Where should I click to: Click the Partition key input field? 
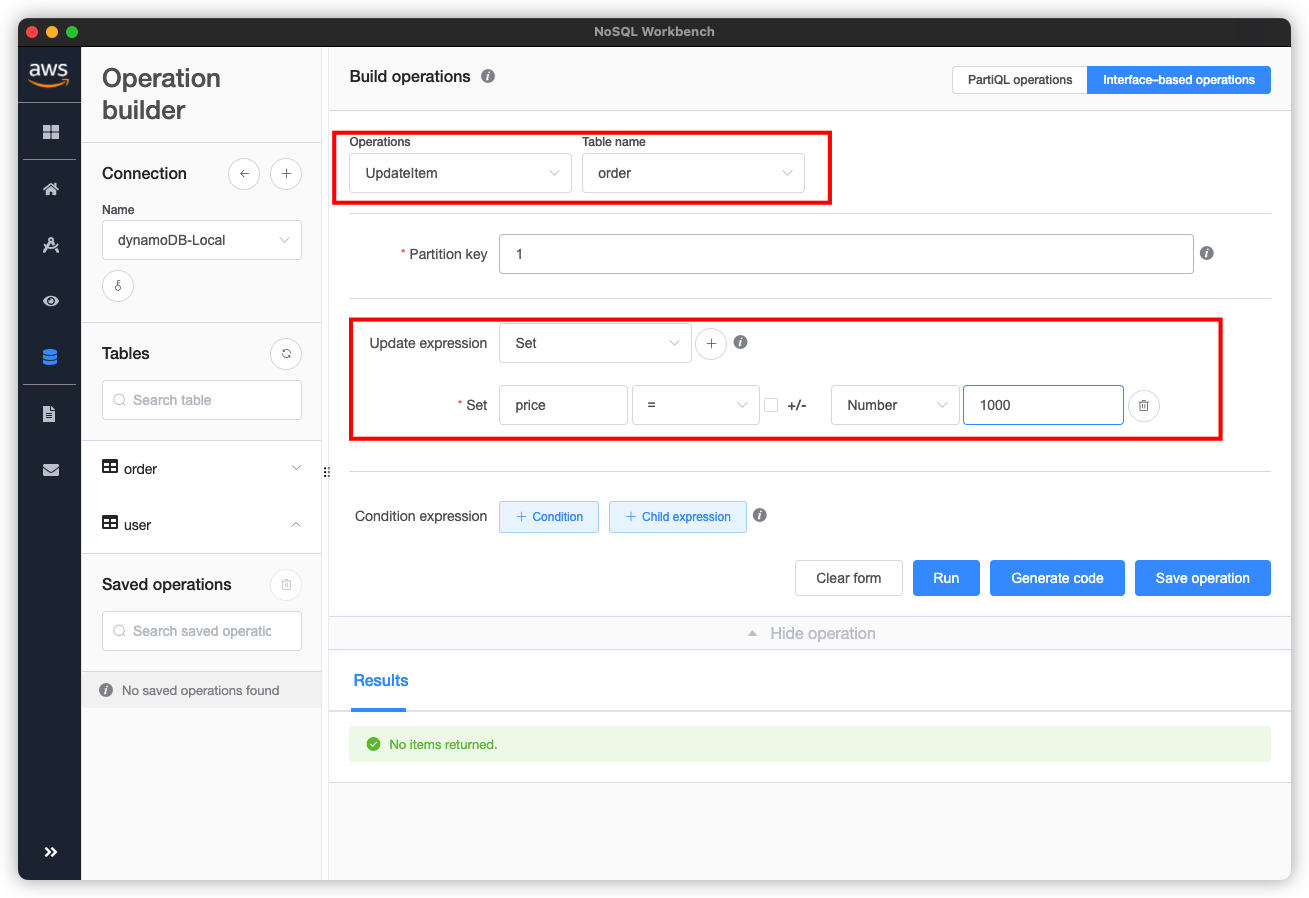(846, 254)
